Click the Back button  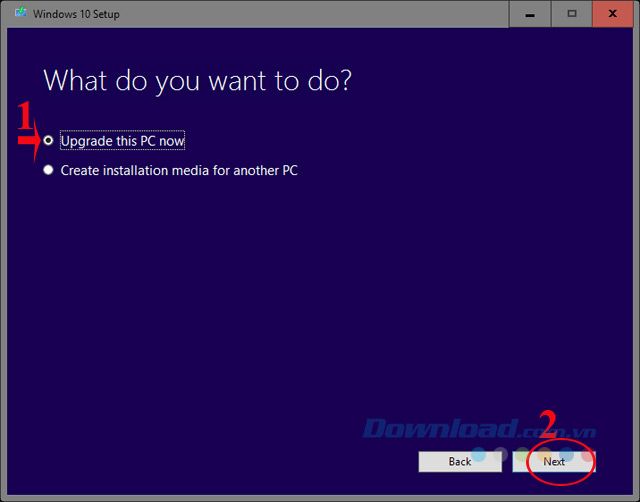pyautogui.click(x=460, y=462)
